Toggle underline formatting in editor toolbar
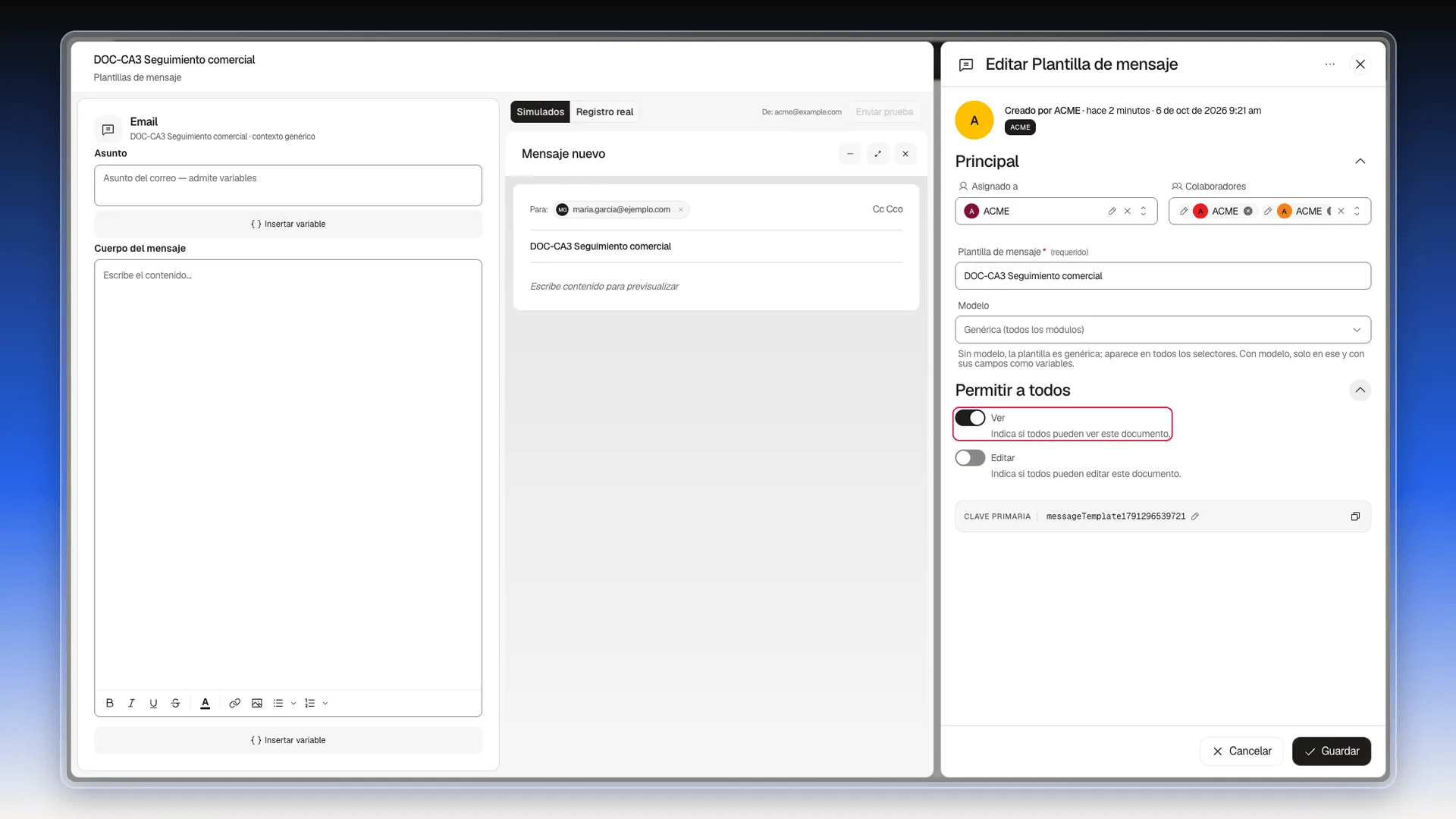Image resolution: width=1456 pixels, height=819 pixels. tap(153, 703)
